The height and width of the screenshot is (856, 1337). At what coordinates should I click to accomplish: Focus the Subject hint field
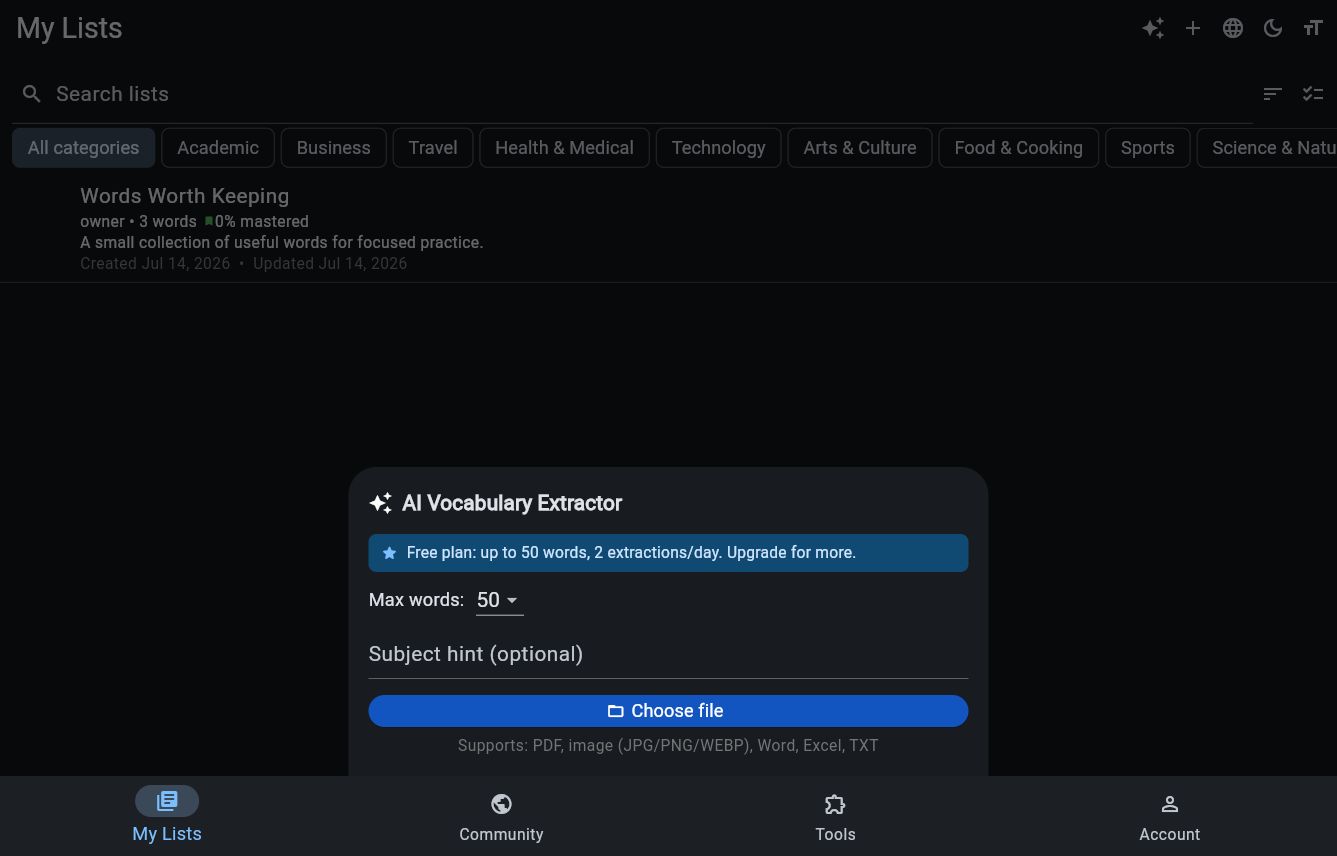pos(668,654)
